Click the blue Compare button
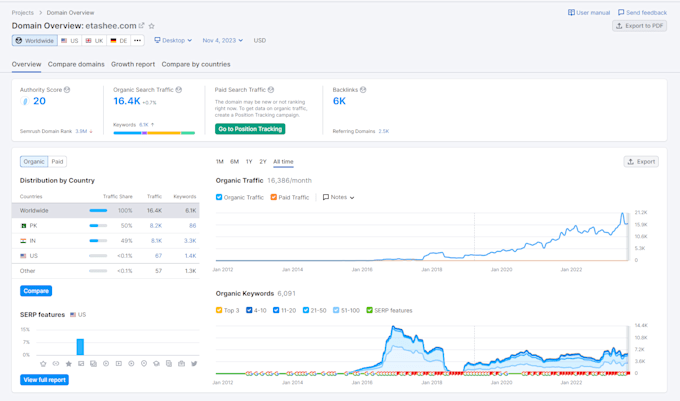This screenshot has width=680, height=401. [36, 291]
